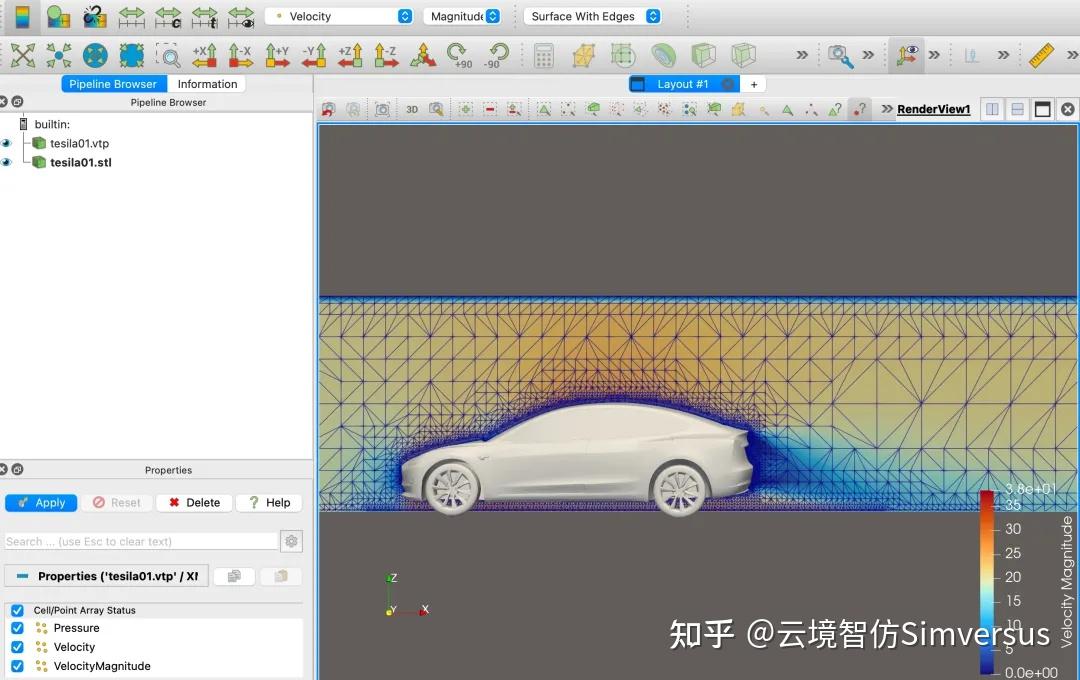
Task: Click capture screenshot icon in view toolbar
Action: (382, 110)
